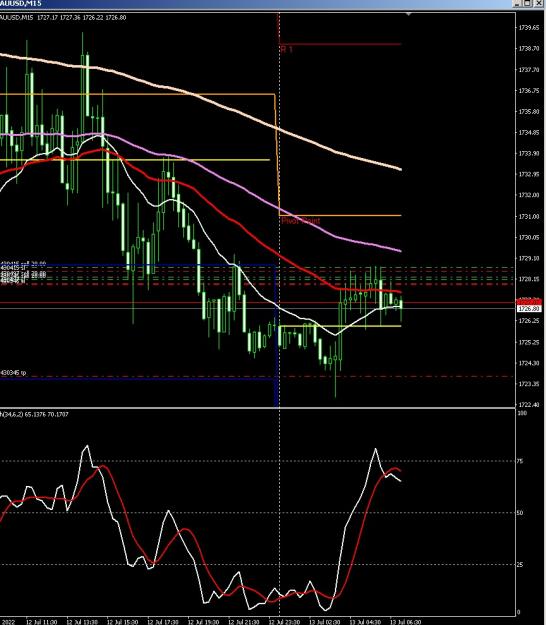Viewport: 546px width, 625px height.
Task: Click price scale value 1723.35
Action: [x=528, y=384]
